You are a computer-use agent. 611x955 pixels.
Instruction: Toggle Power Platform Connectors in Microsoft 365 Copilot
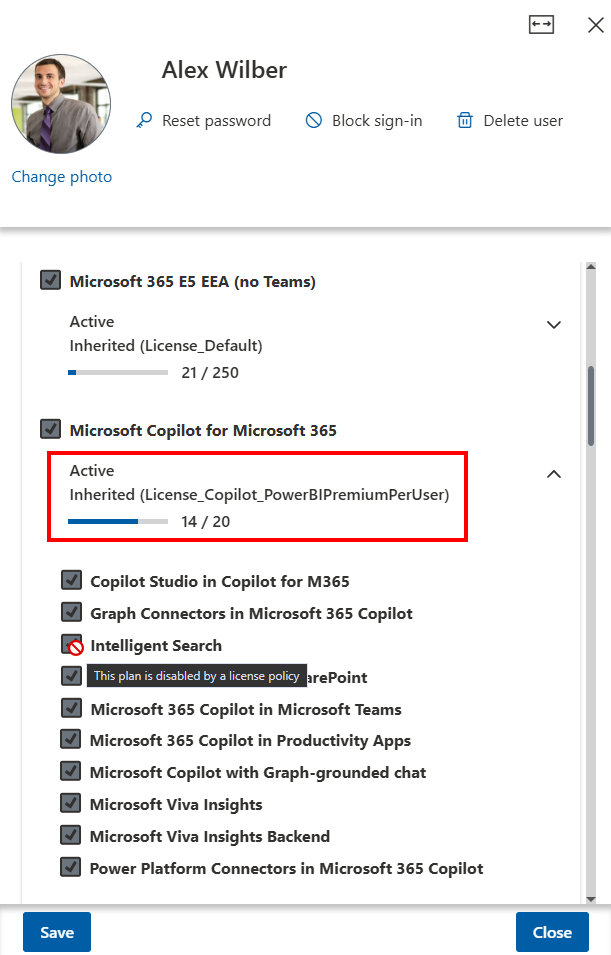tap(71, 867)
